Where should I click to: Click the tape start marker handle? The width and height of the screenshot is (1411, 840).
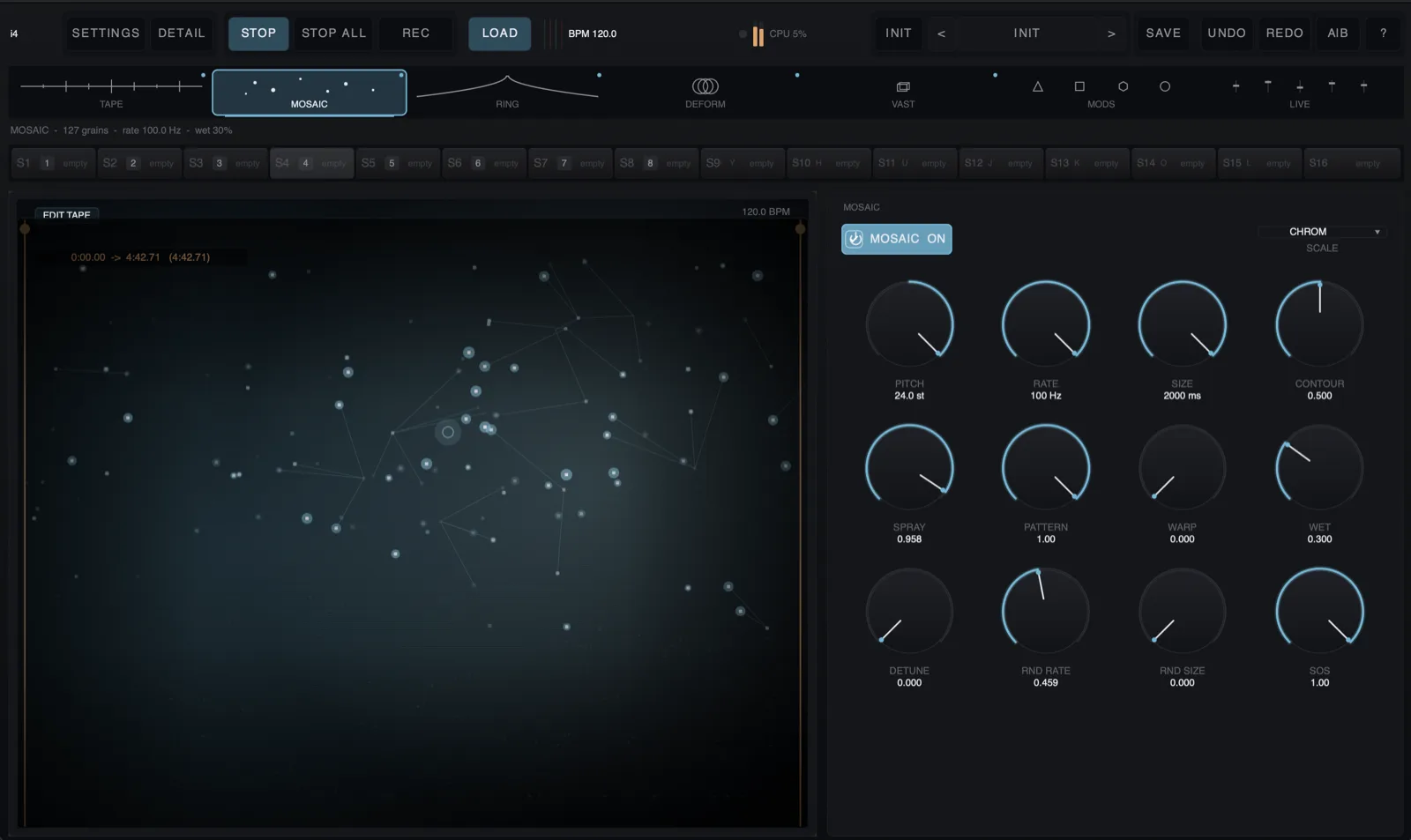click(25, 229)
